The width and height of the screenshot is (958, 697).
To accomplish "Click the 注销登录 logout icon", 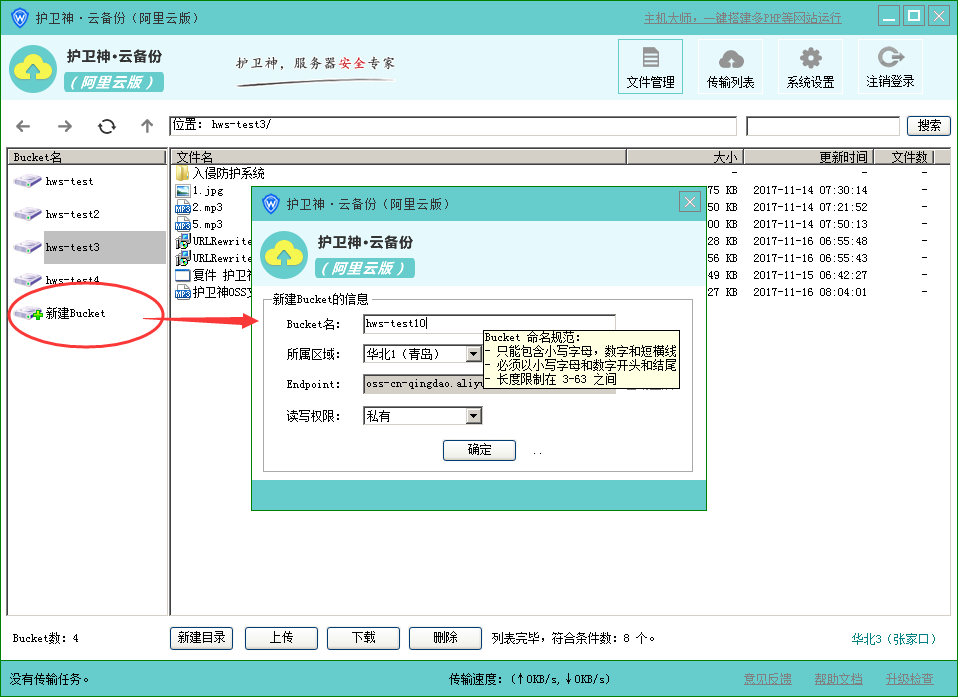I will point(889,67).
